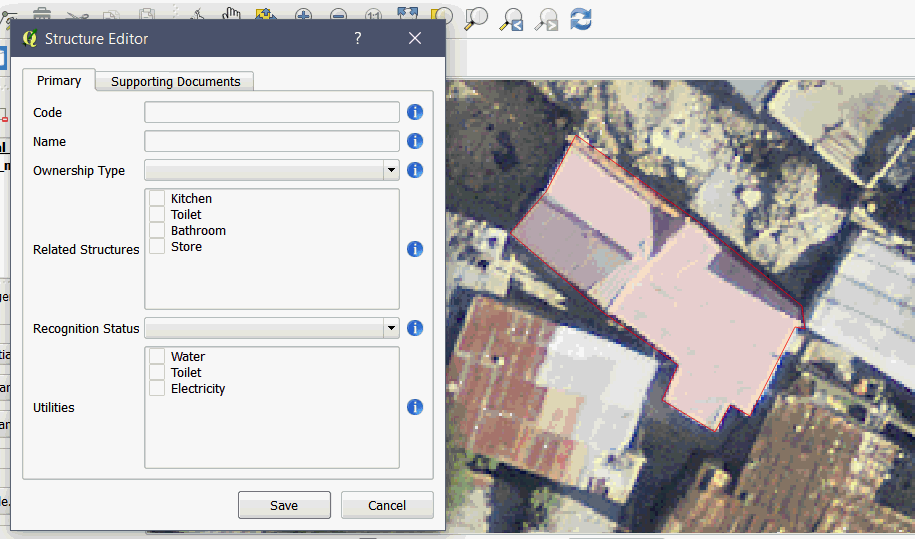Click the Refresh map icon in toolbar
Viewport: 915px width, 539px height.
click(x=581, y=18)
